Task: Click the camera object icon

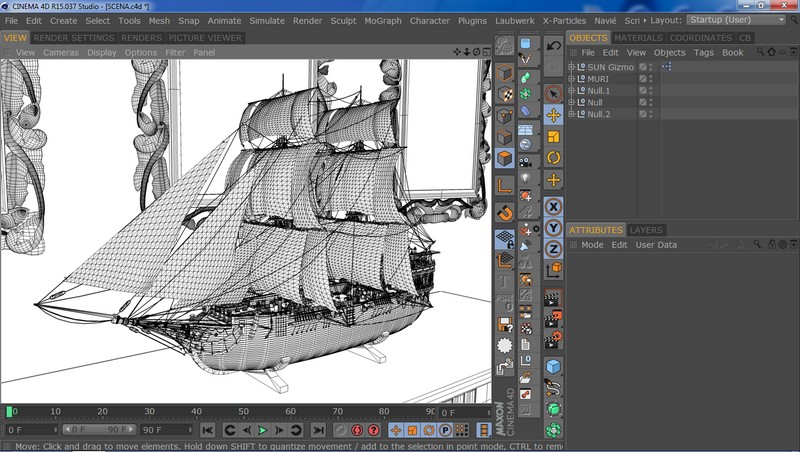Action: click(x=525, y=161)
